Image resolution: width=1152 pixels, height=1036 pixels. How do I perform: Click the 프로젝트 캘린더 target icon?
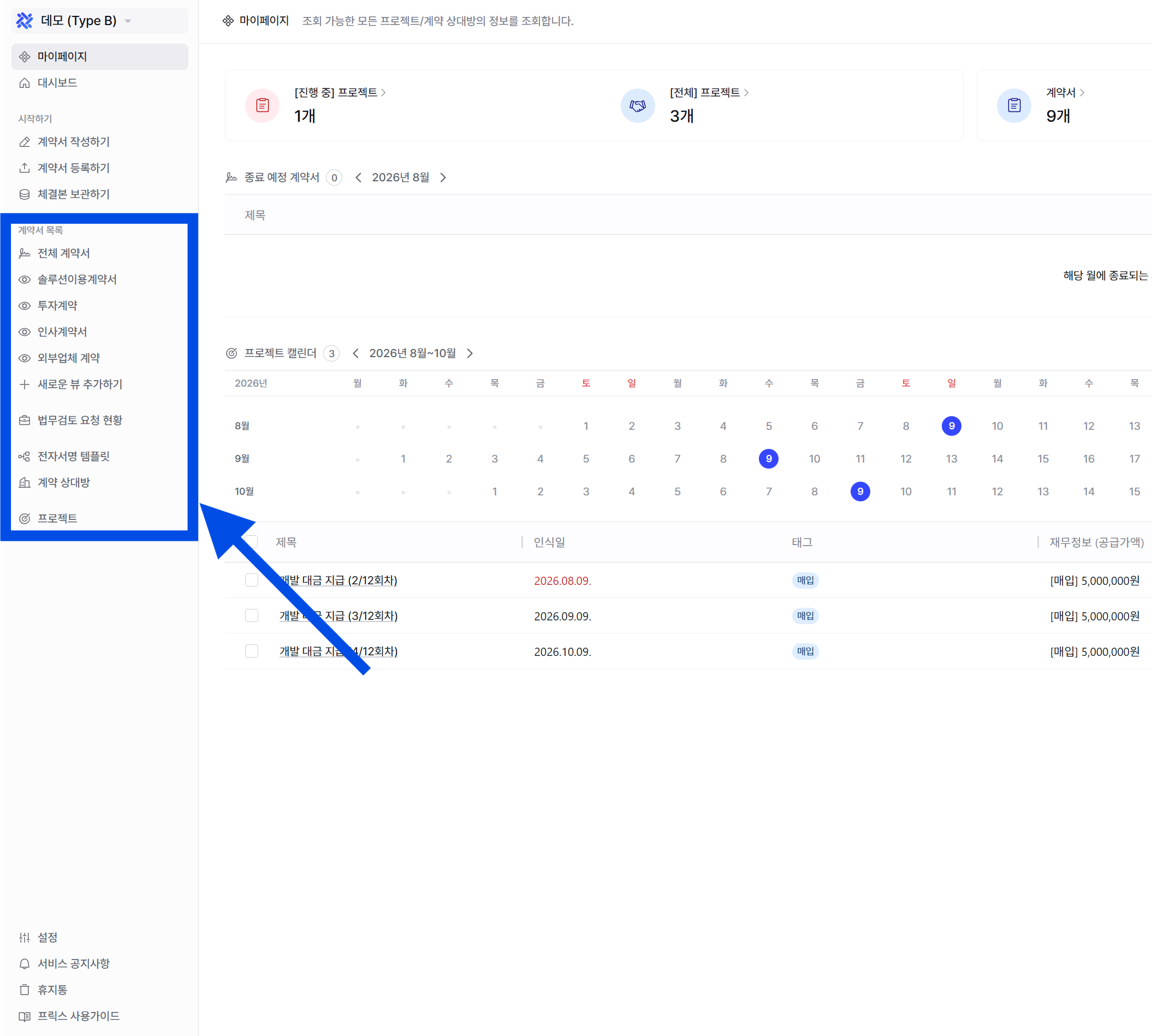click(231, 353)
